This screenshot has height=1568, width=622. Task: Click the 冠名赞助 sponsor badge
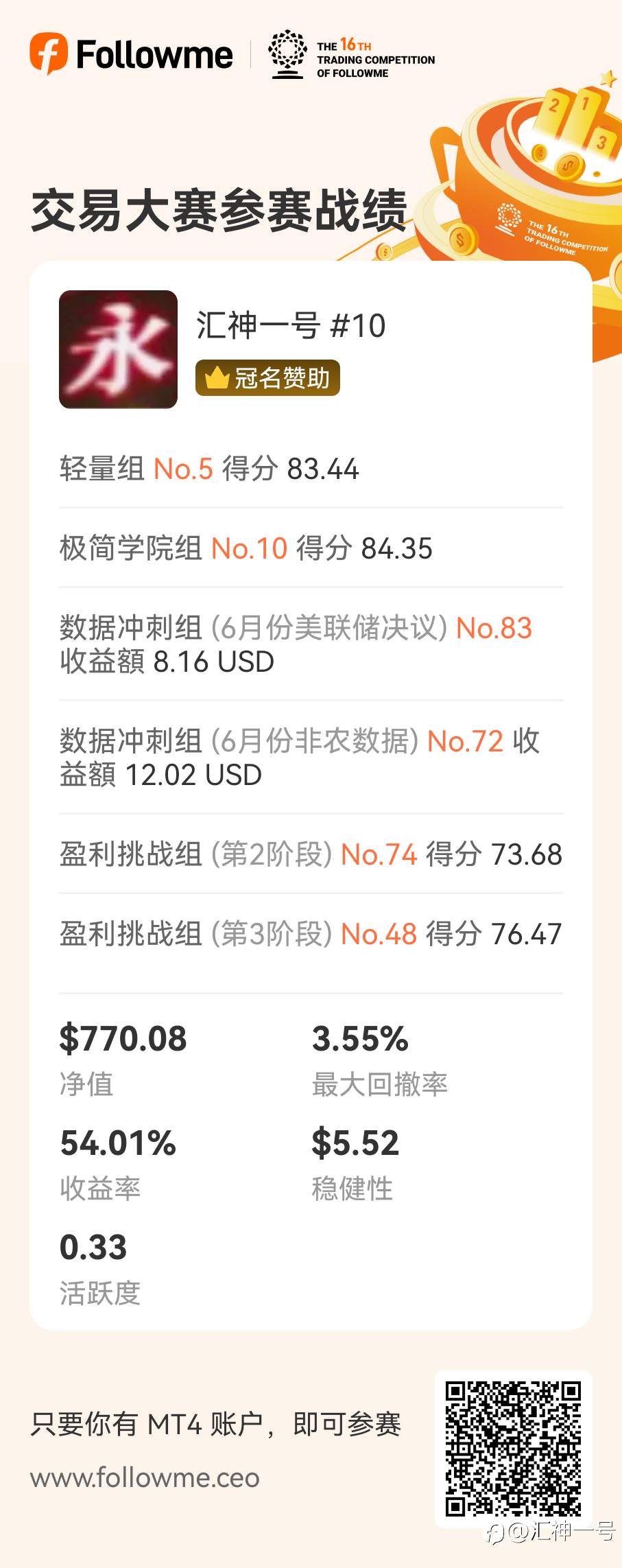[267, 378]
